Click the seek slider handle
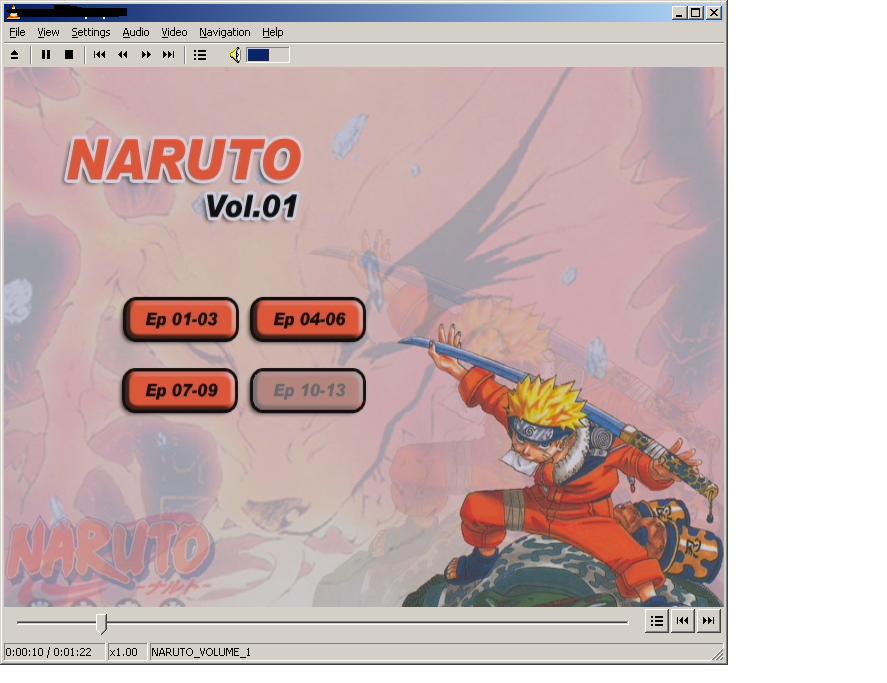Image resolution: width=887 pixels, height=683 pixels. (x=101, y=623)
